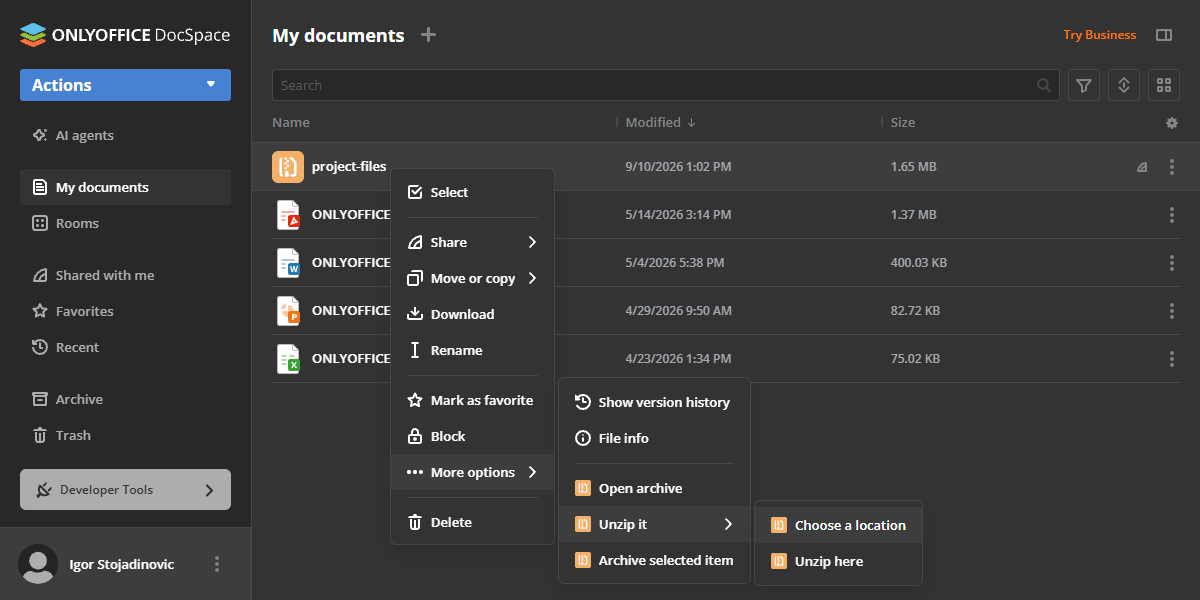Click the ONLYOFFICE DocSpace logo
This screenshot has height=600, width=1200.
(125, 35)
